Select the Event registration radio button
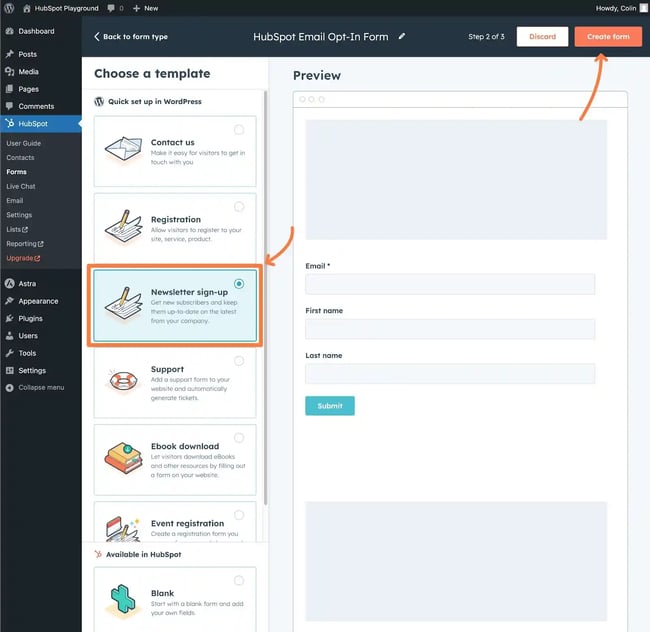This screenshot has height=632, width=650. [x=239, y=515]
